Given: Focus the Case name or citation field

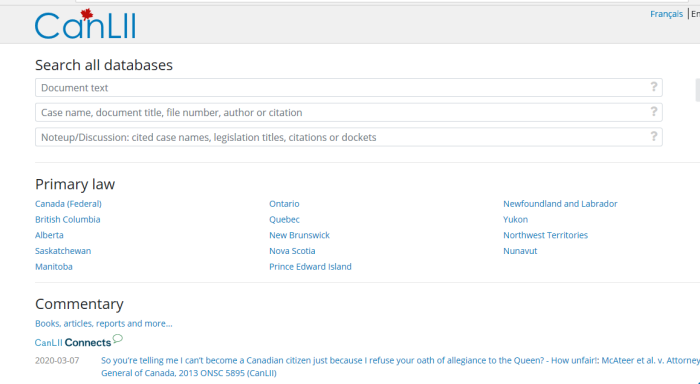Looking at the screenshot, I should click(349, 112).
